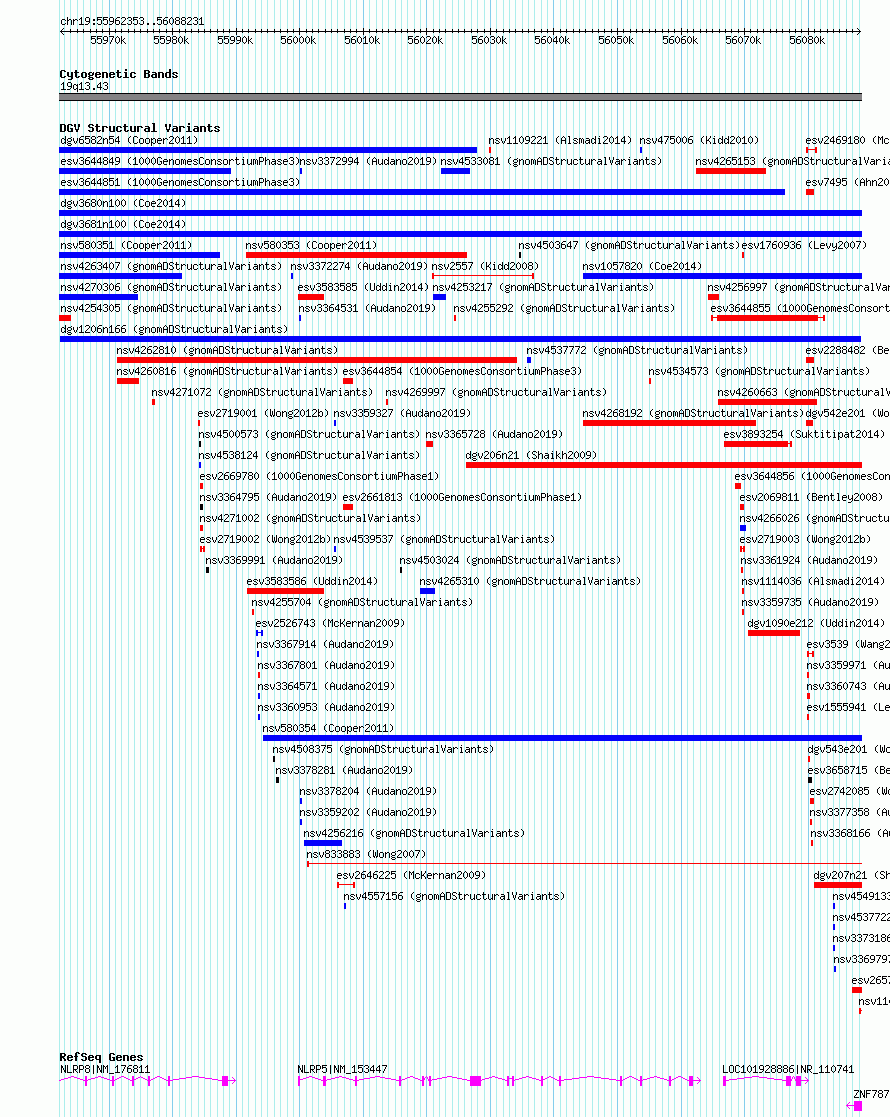
Task: Select LOC101928886|NR_110741 gene label
Action: (x=787, y=1069)
